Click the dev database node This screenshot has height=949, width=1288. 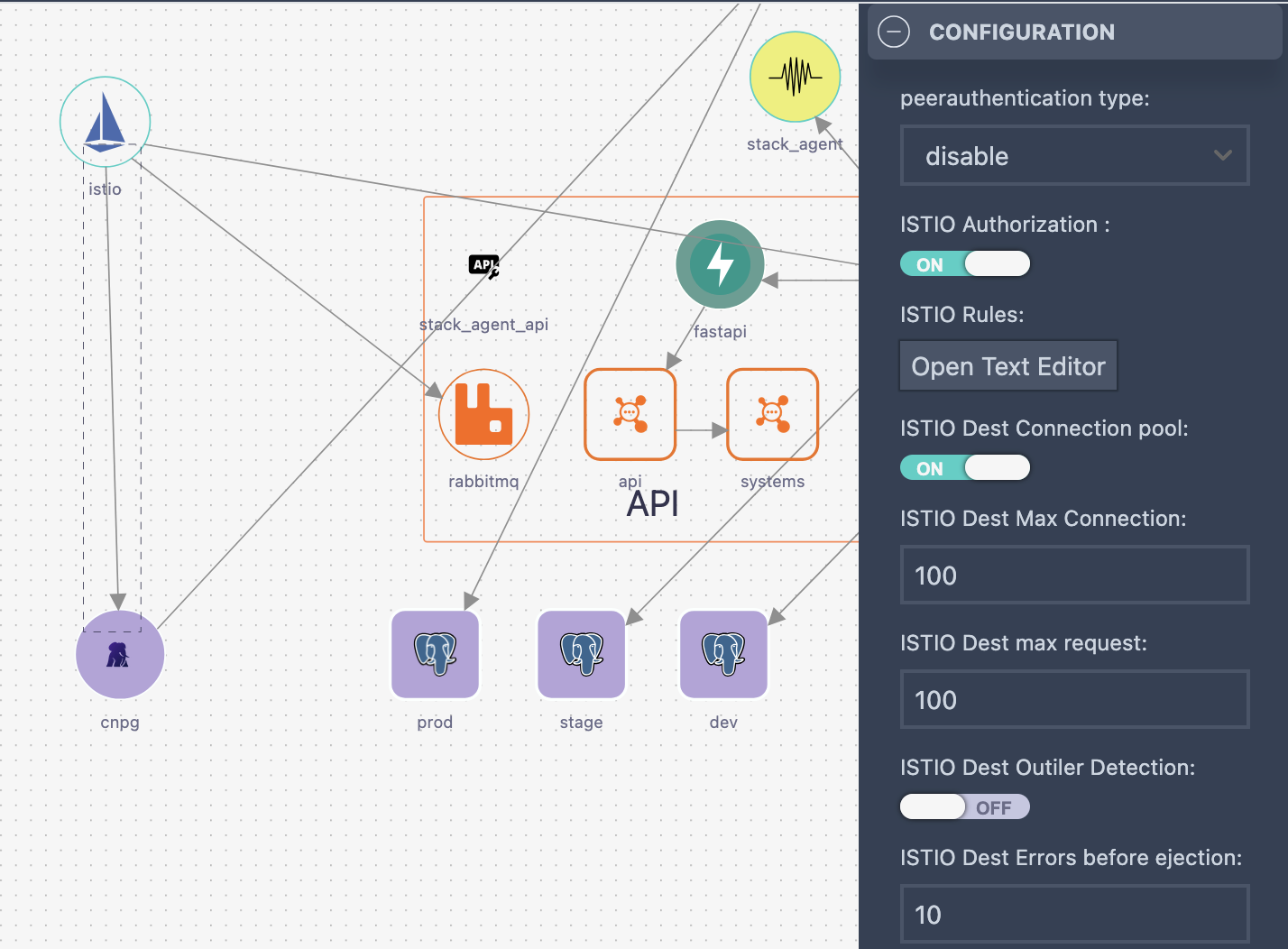click(x=722, y=655)
